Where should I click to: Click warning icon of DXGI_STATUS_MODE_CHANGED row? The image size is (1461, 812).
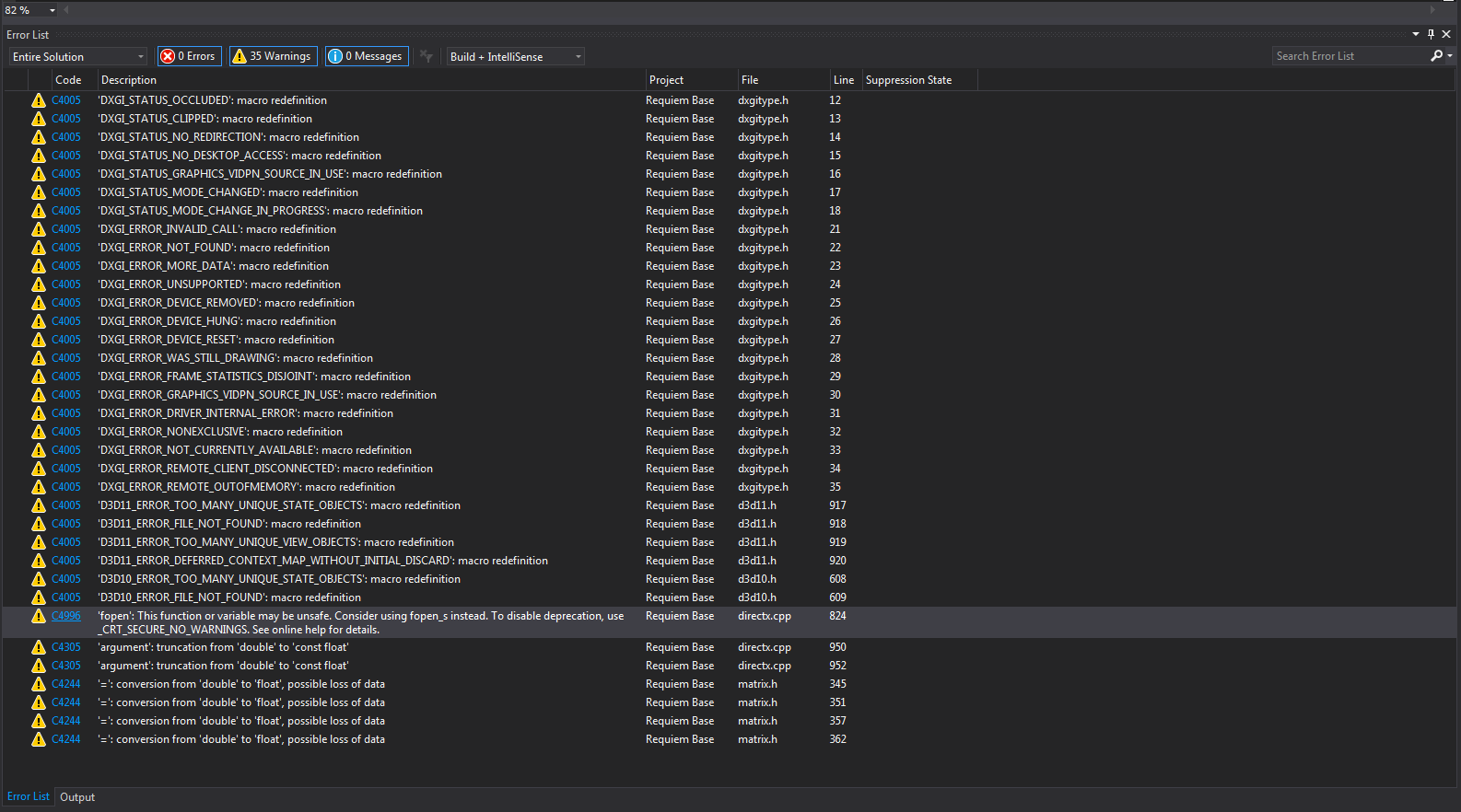click(x=39, y=192)
